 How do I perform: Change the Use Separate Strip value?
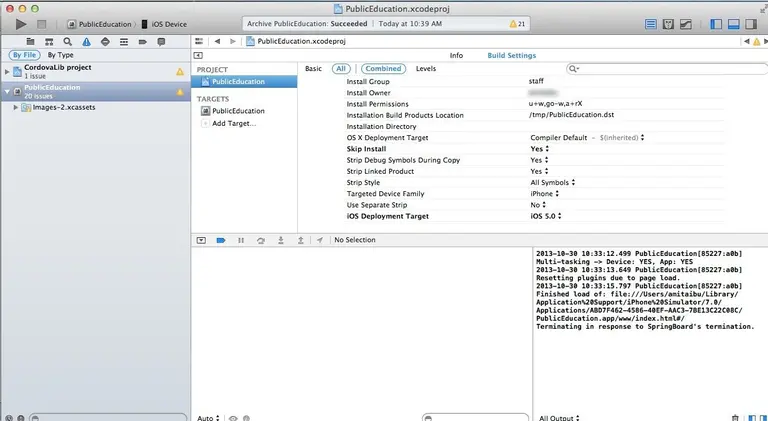[538, 206]
